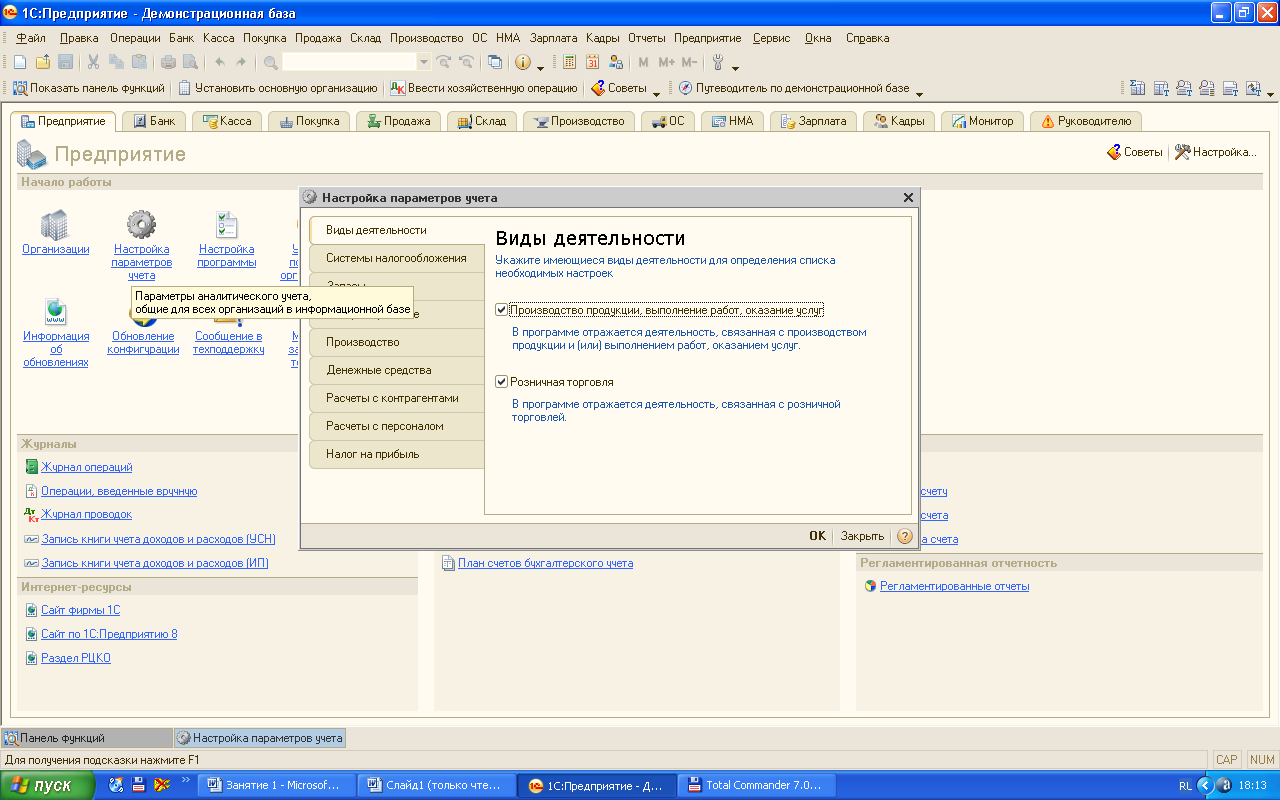Viewport: 1280px width, 800px height.
Task: Click the Windows list toolbar icon
Action: (495, 62)
